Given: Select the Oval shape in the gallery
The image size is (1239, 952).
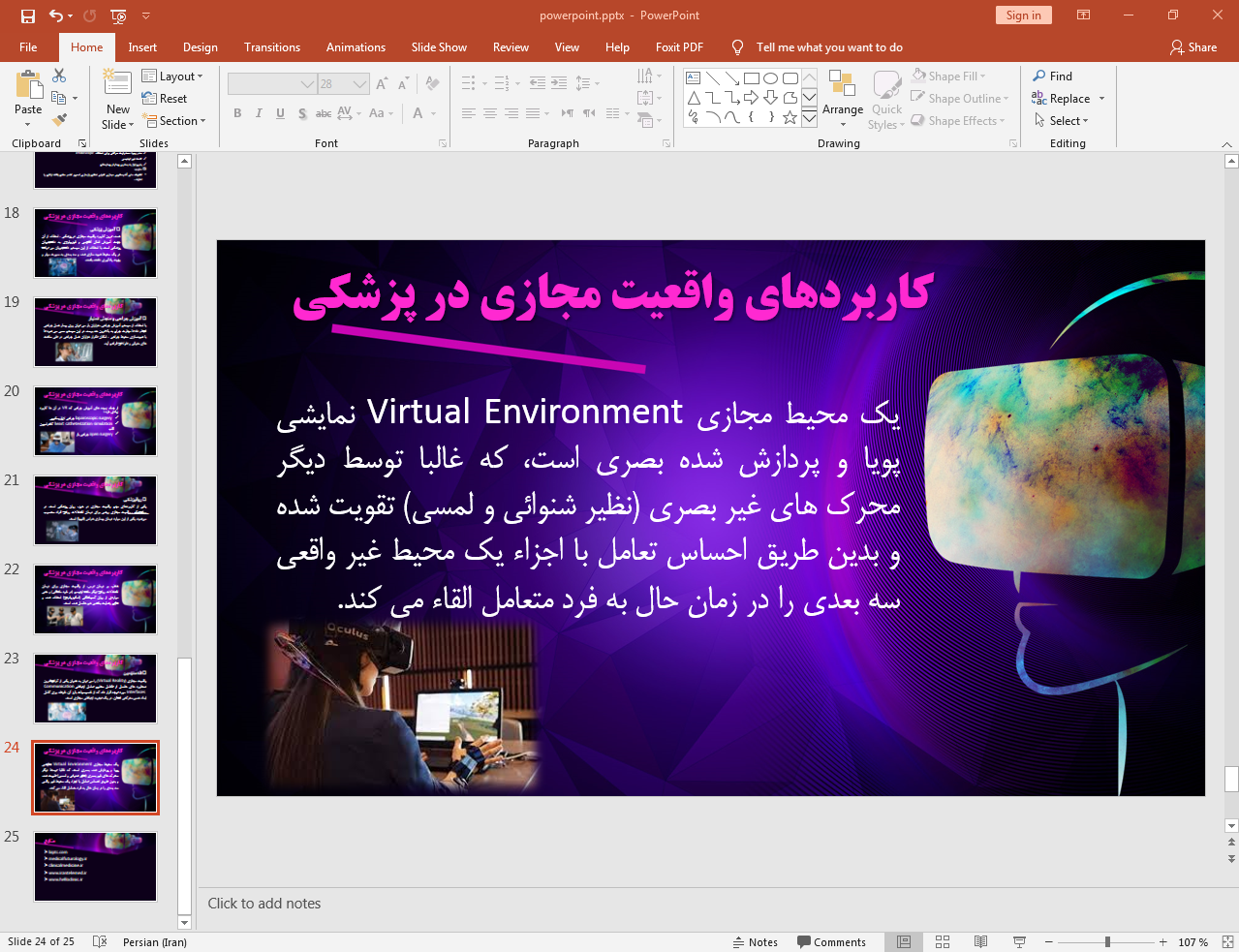Looking at the screenshot, I should 770,78.
